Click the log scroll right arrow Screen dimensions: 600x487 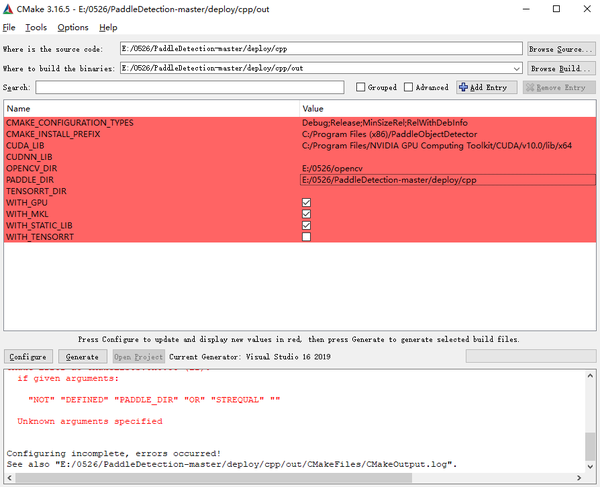(x=579, y=477)
